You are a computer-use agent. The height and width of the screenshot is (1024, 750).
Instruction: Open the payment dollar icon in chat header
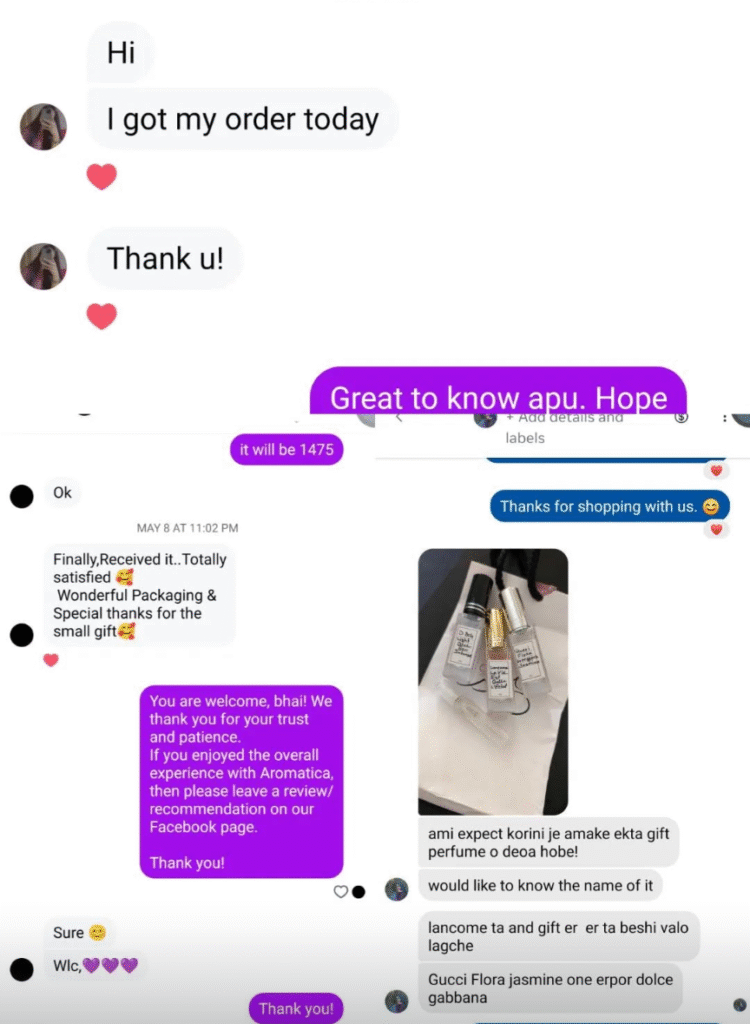pos(681,417)
